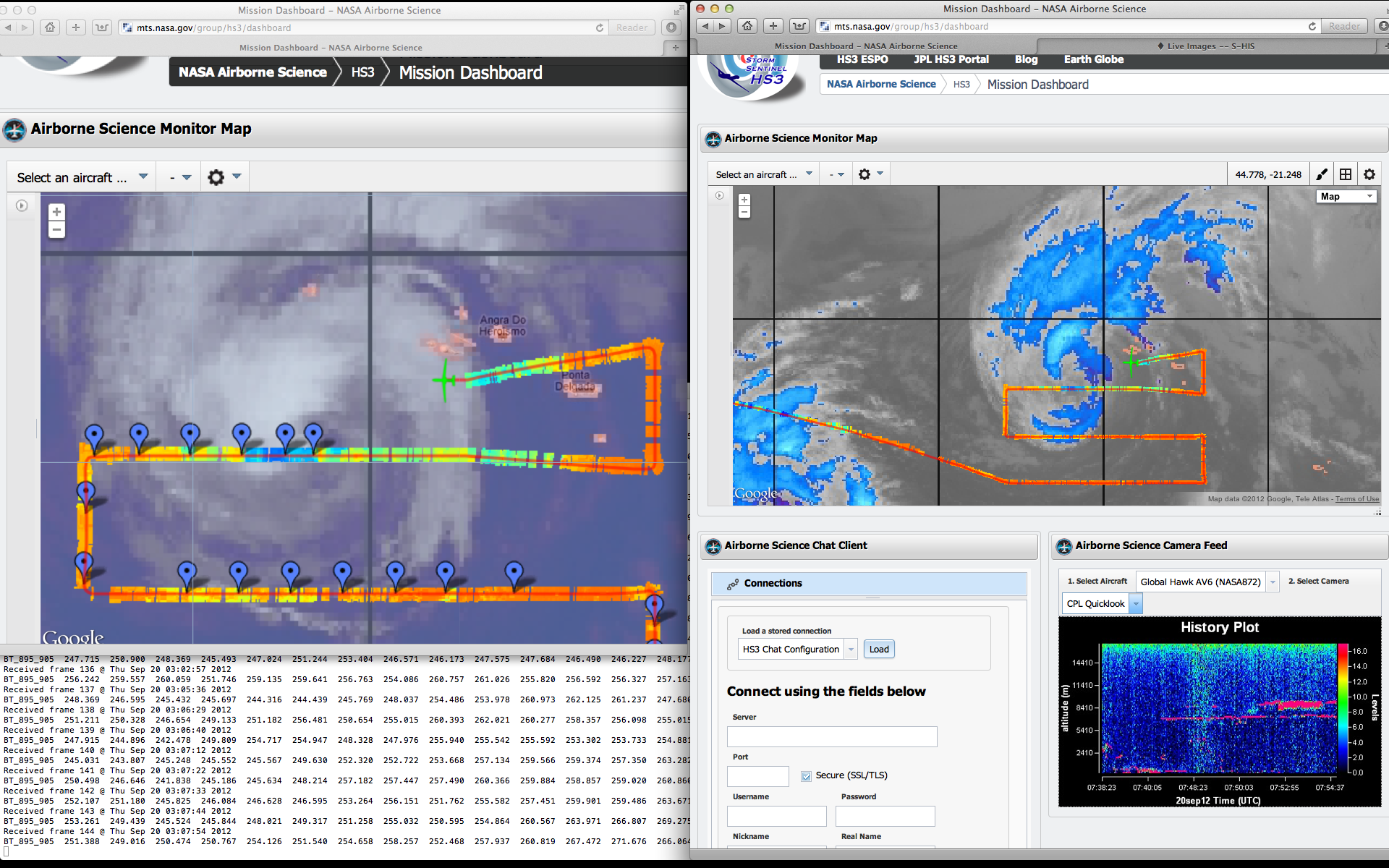The image size is (1389, 868).
Task: Toggle the Secure (SSL/TLS) checkbox
Action: tap(806, 775)
